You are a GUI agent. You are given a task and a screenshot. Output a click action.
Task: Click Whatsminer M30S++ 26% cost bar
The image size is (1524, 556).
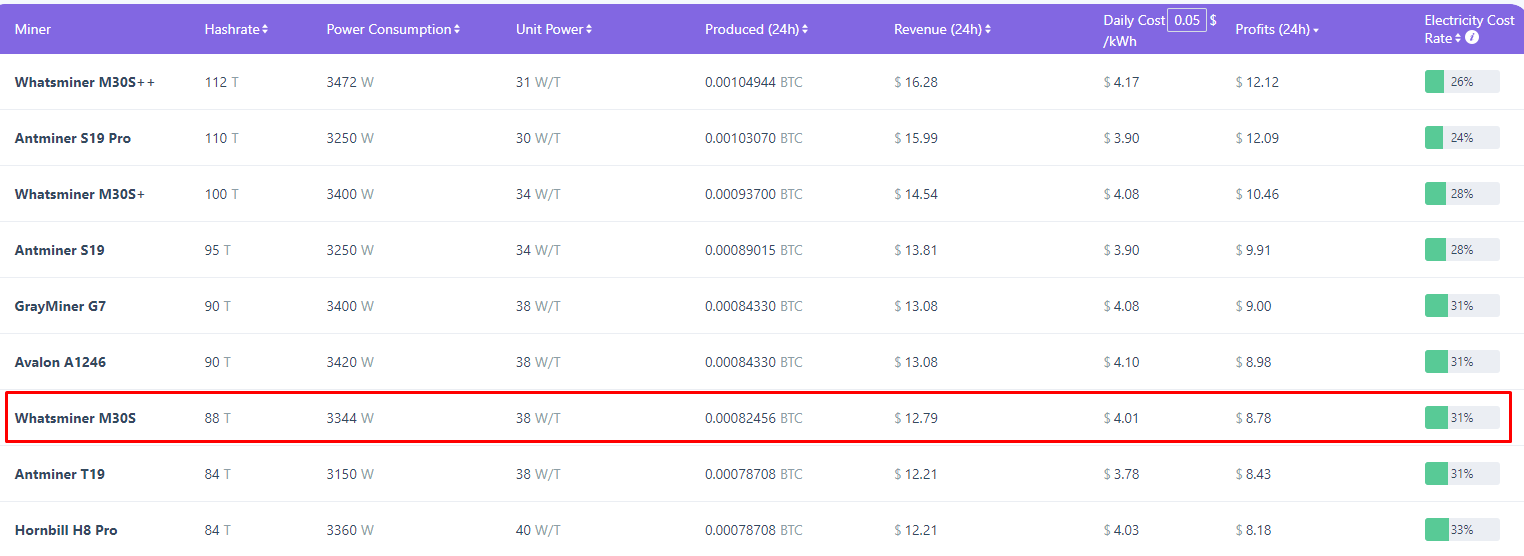(1462, 82)
